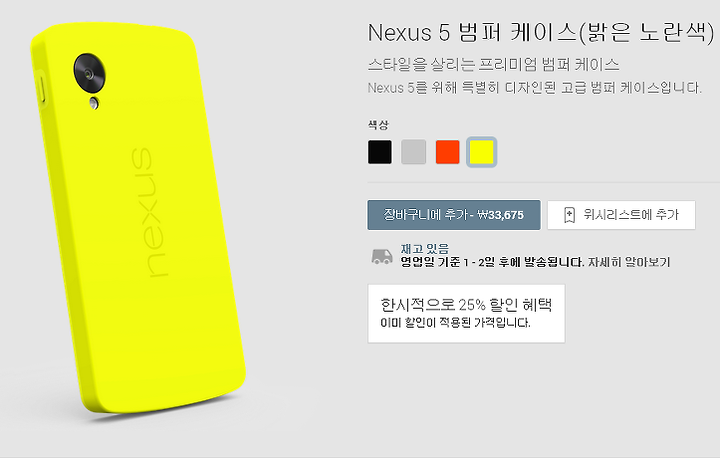This screenshot has height=458, width=720.
Task: Pick the orange-red color swatch
Action: click(x=448, y=152)
